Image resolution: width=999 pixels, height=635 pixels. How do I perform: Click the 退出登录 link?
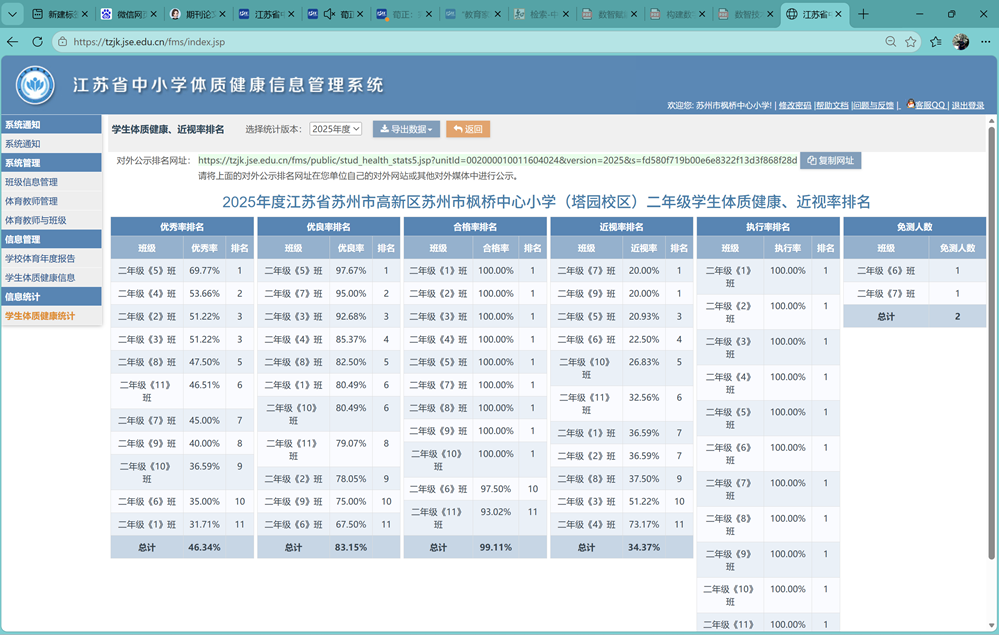pyautogui.click(x=968, y=106)
